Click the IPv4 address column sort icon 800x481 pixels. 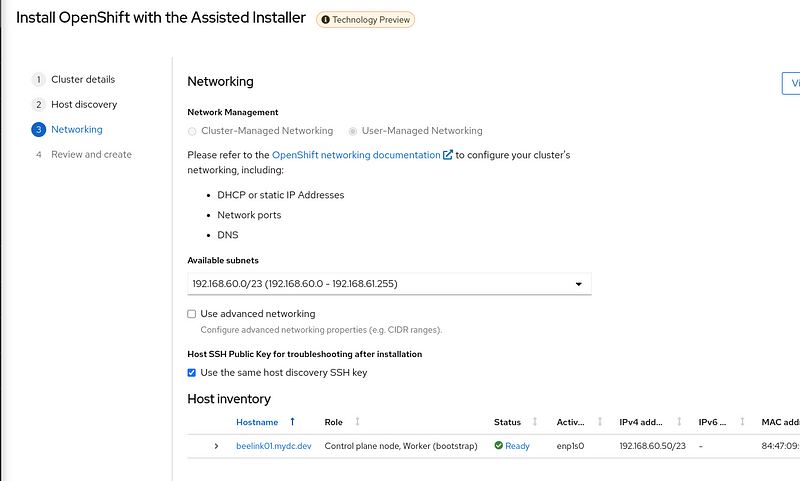pyautogui.click(x=679, y=421)
